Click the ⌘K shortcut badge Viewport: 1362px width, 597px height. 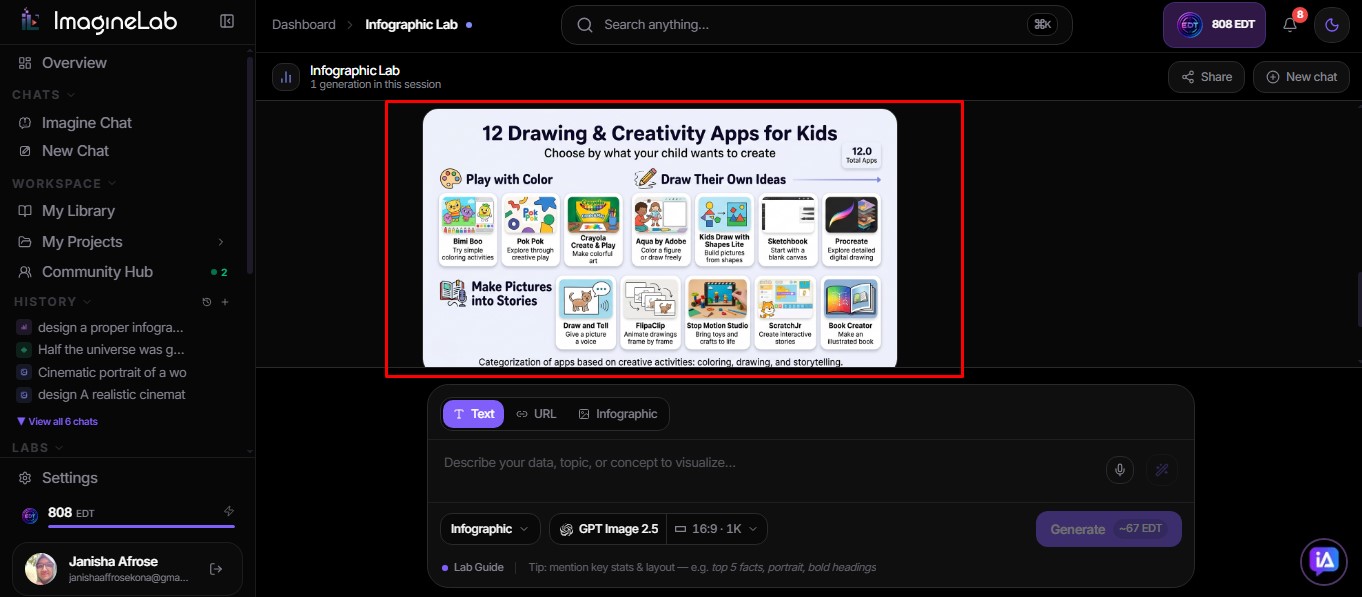coord(1041,25)
